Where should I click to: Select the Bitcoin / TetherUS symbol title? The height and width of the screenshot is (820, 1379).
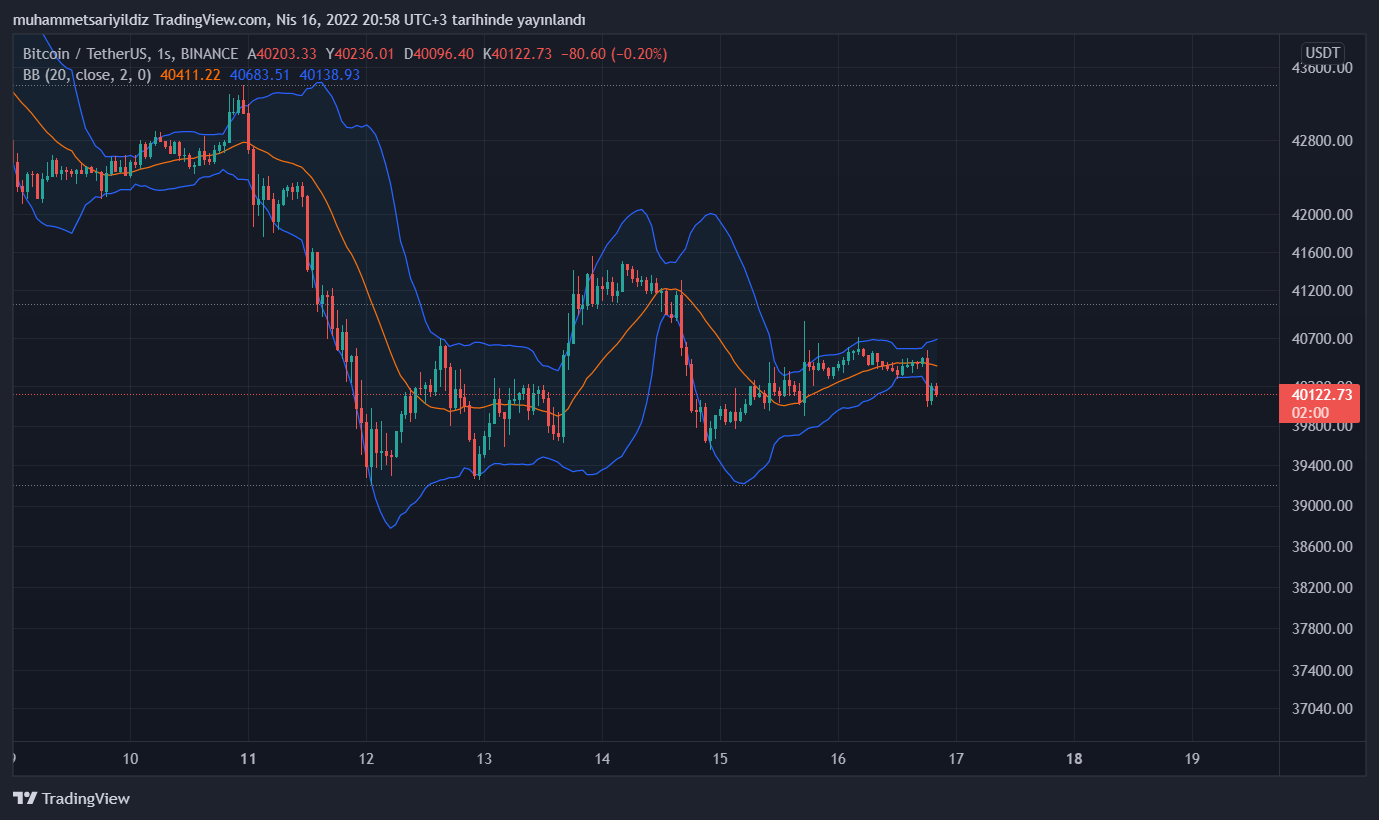tap(85, 54)
